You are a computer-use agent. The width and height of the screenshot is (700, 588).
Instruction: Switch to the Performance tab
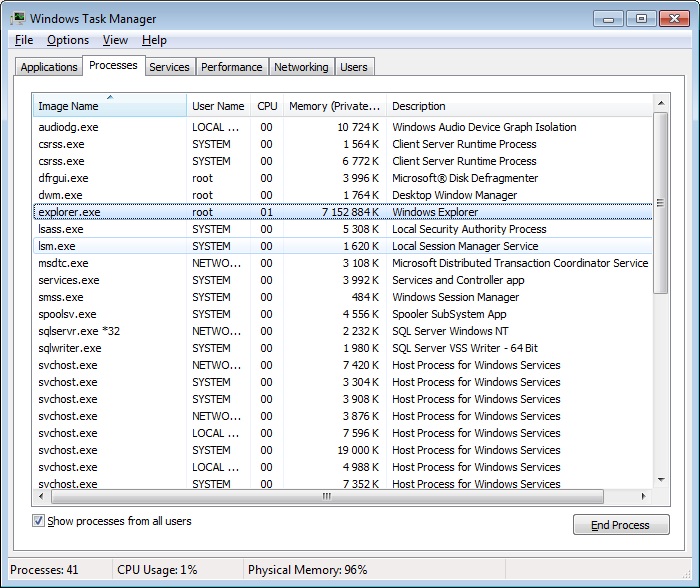231,67
